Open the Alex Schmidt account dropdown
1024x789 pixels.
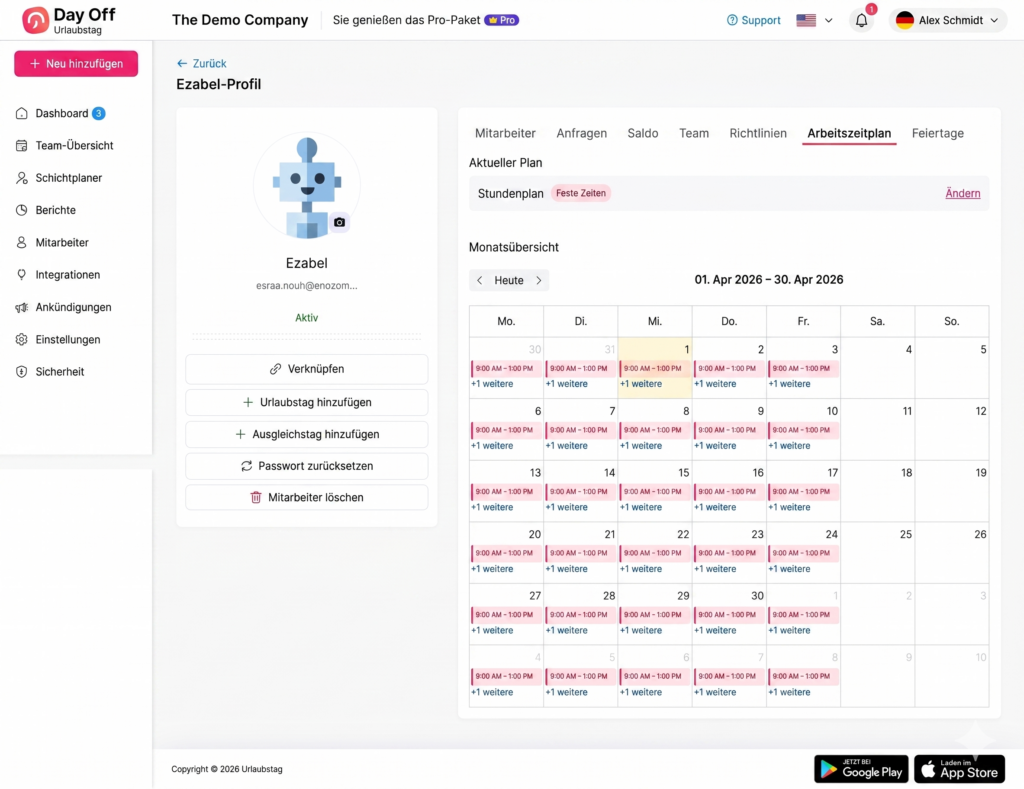946,19
